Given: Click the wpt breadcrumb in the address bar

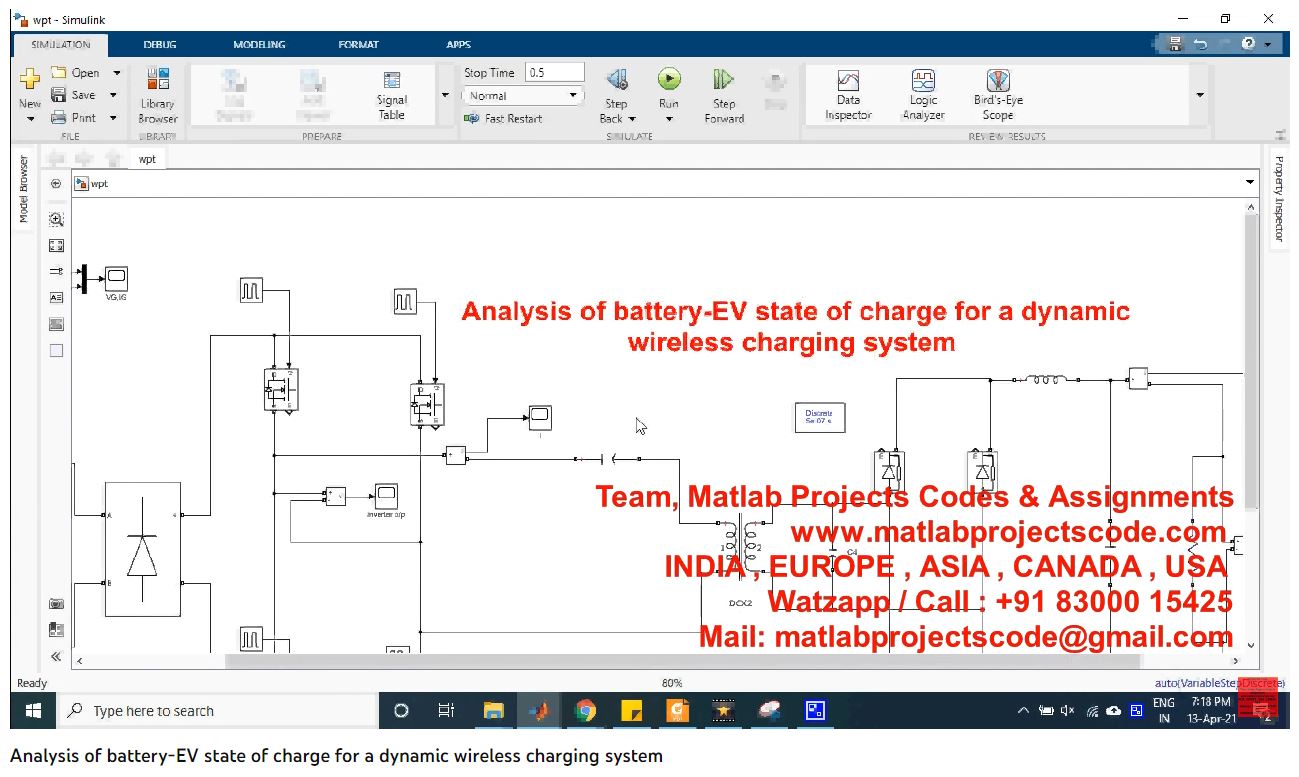Looking at the screenshot, I should (x=99, y=184).
